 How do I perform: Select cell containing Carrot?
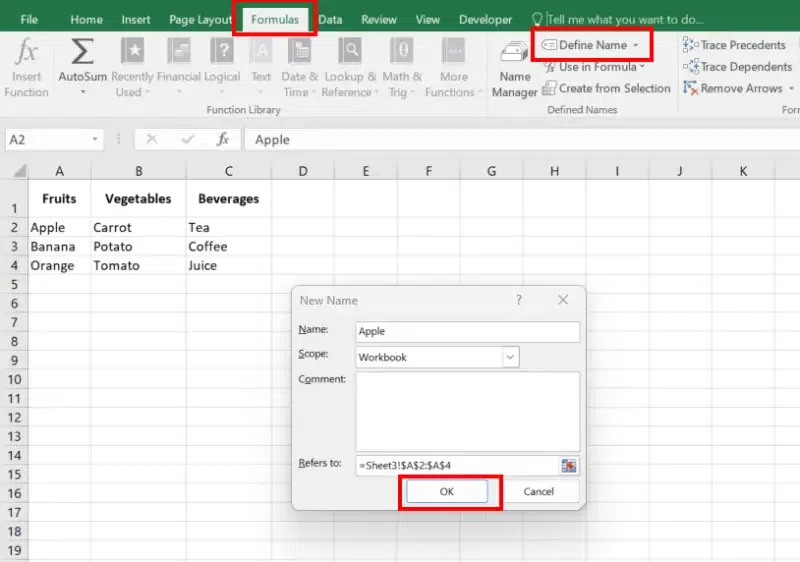[x=138, y=227]
